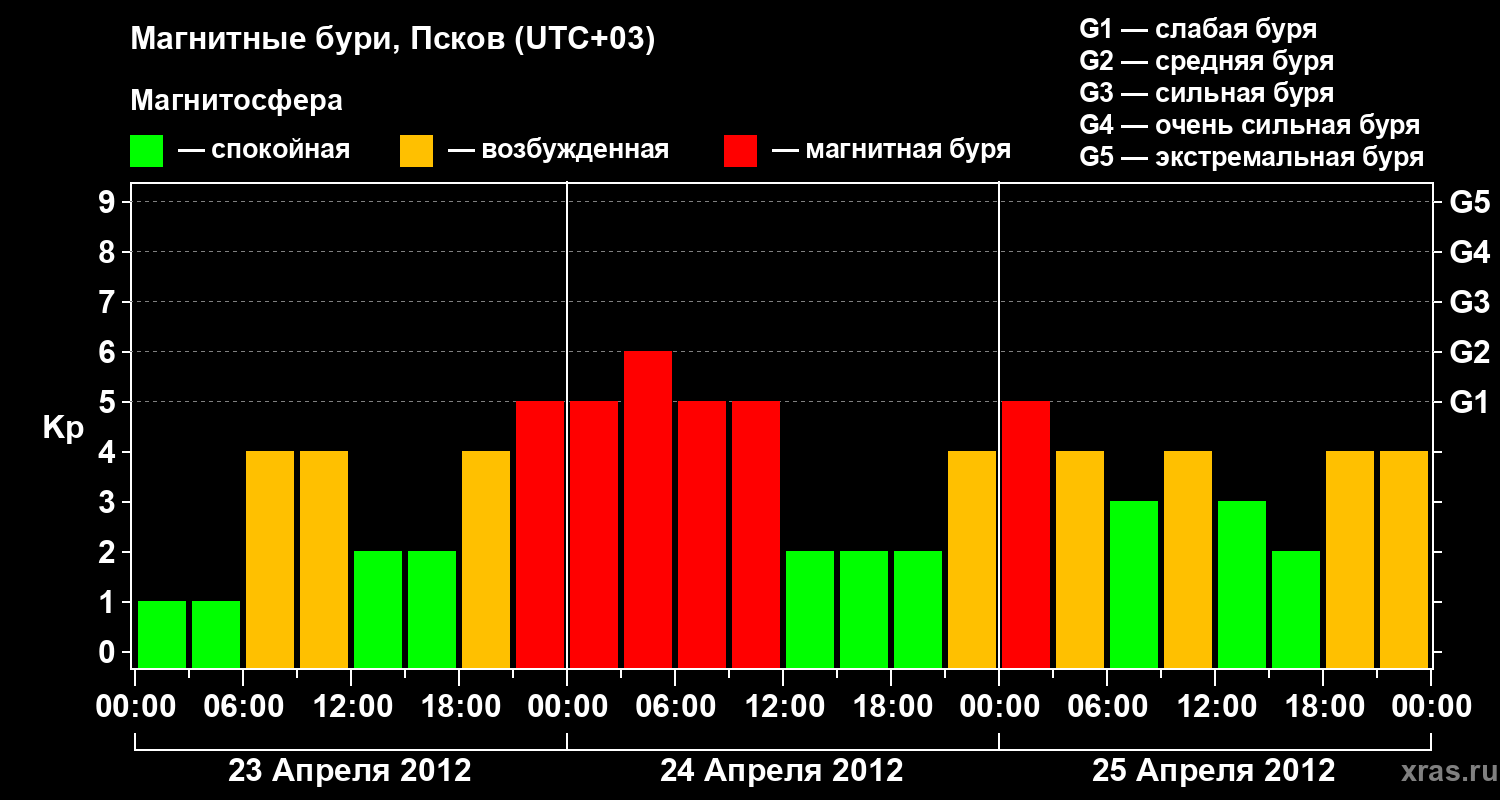Click the "9" value on the Kp axis
This screenshot has height=800, width=1500.
(x=109, y=202)
